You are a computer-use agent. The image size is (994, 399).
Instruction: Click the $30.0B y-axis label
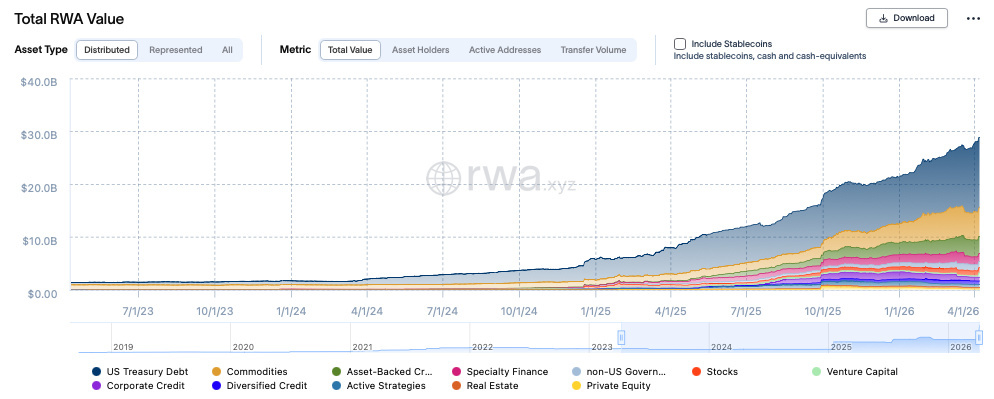(38, 134)
